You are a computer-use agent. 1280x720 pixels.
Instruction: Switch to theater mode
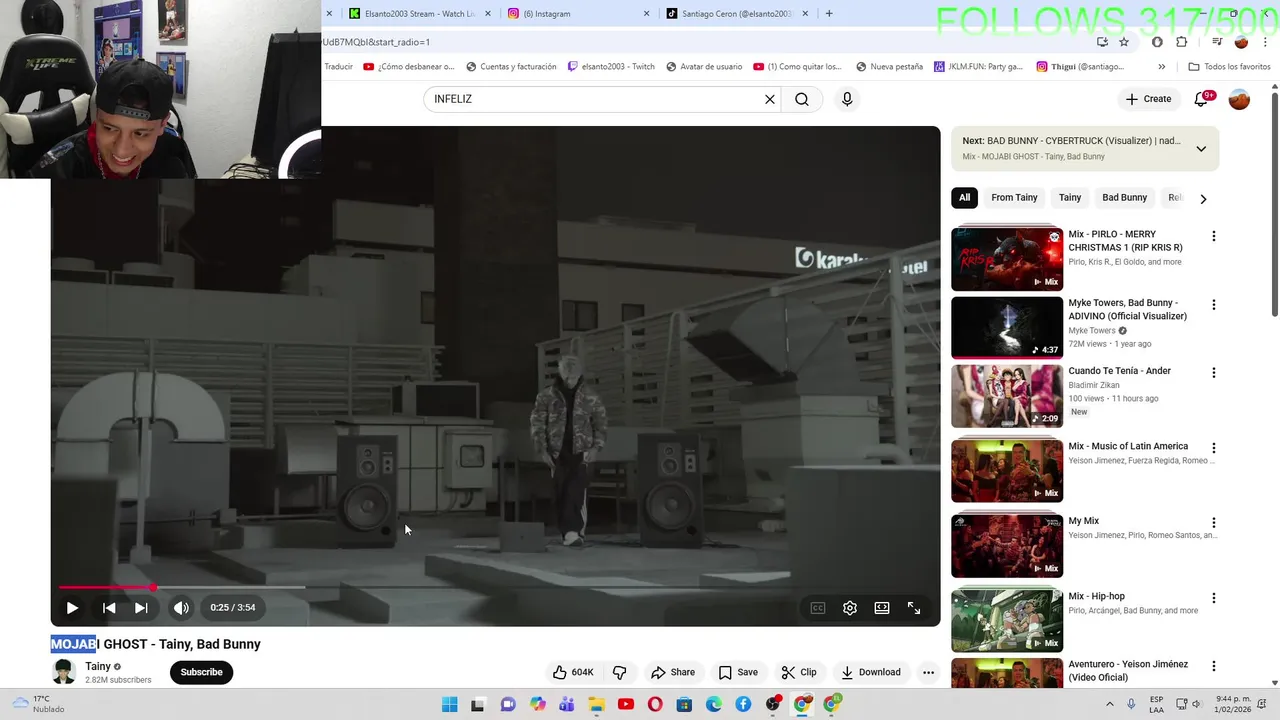[882, 607]
